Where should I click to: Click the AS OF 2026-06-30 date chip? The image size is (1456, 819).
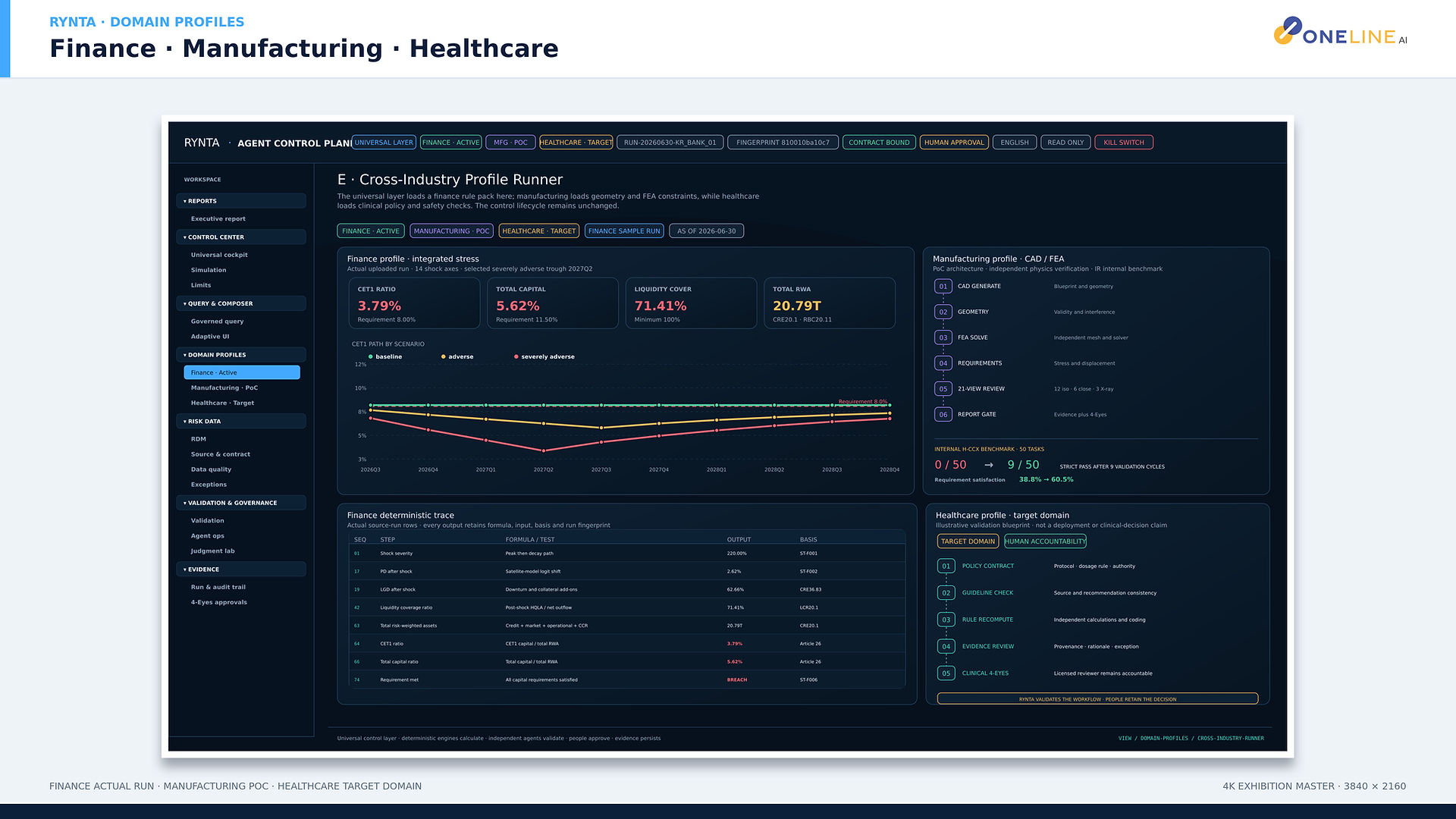[x=707, y=231]
